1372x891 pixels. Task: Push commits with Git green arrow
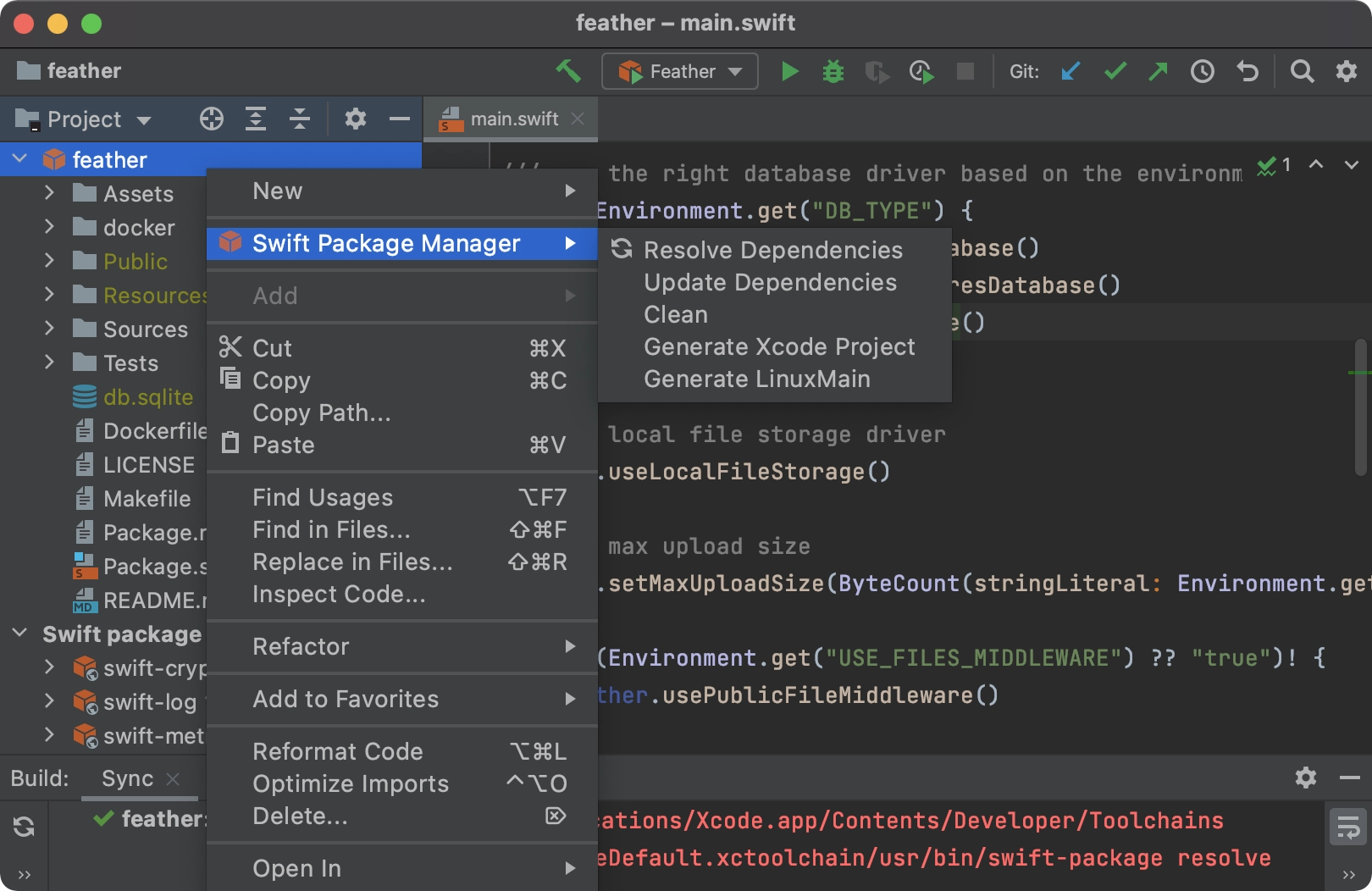[x=1159, y=71]
